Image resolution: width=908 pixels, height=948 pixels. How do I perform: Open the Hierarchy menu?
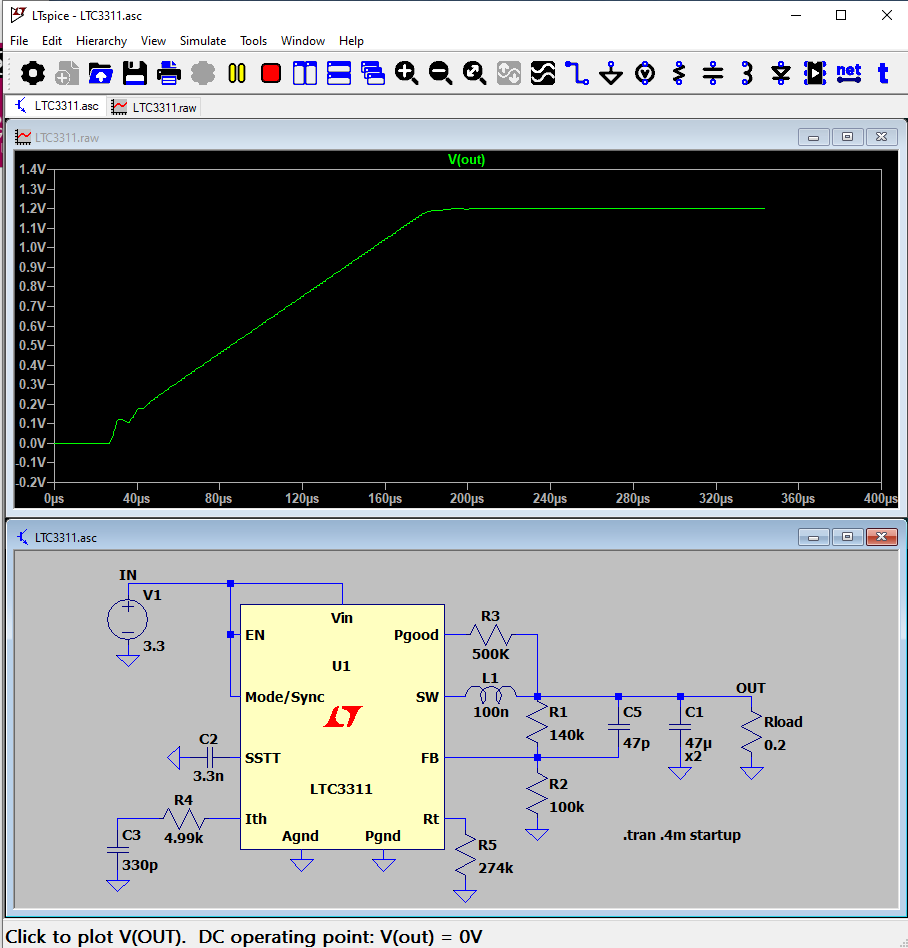coord(101,41)
